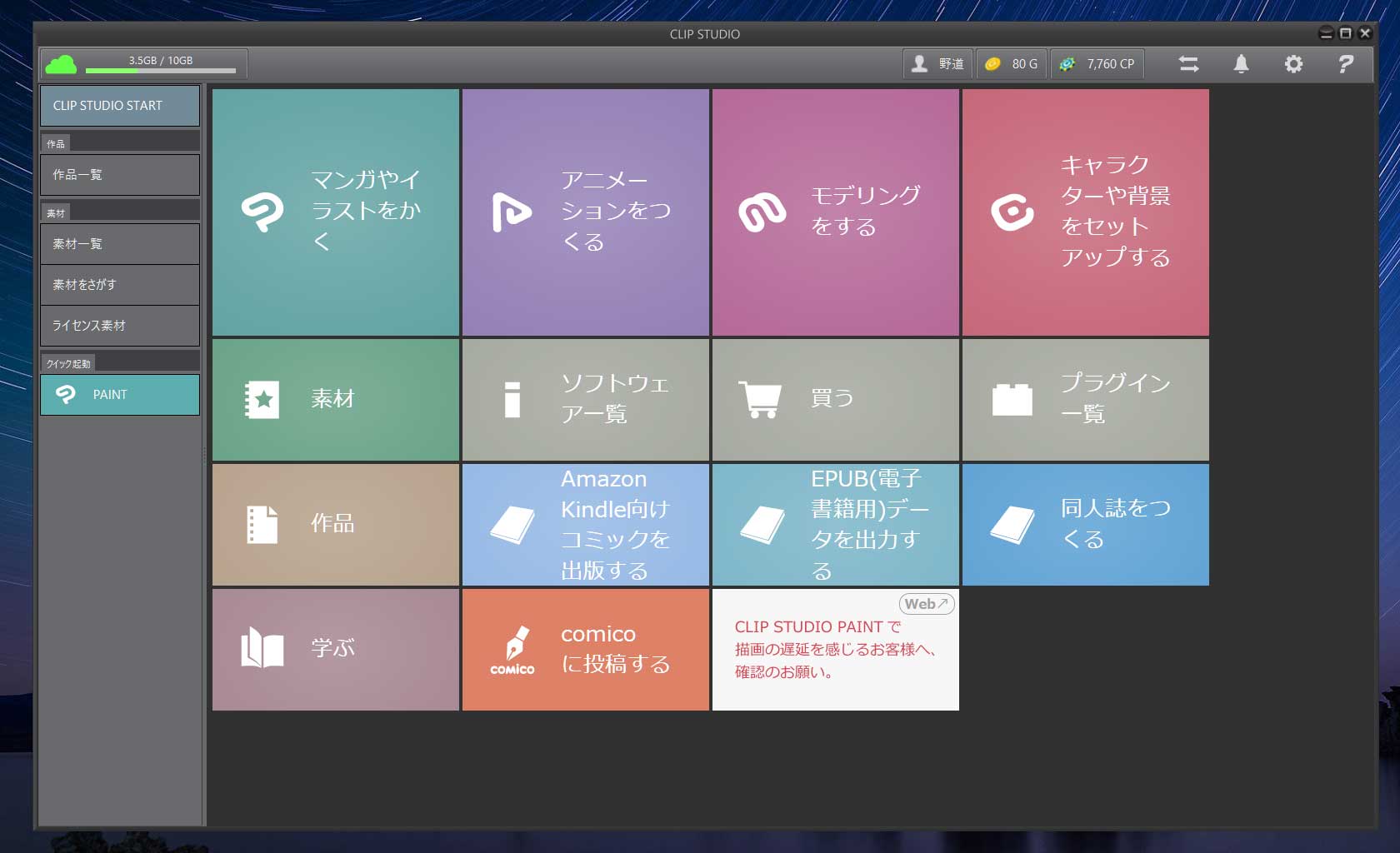Open the shopping cart 買う tile
Screen dimensions: 1400x853
pos(835,400)
